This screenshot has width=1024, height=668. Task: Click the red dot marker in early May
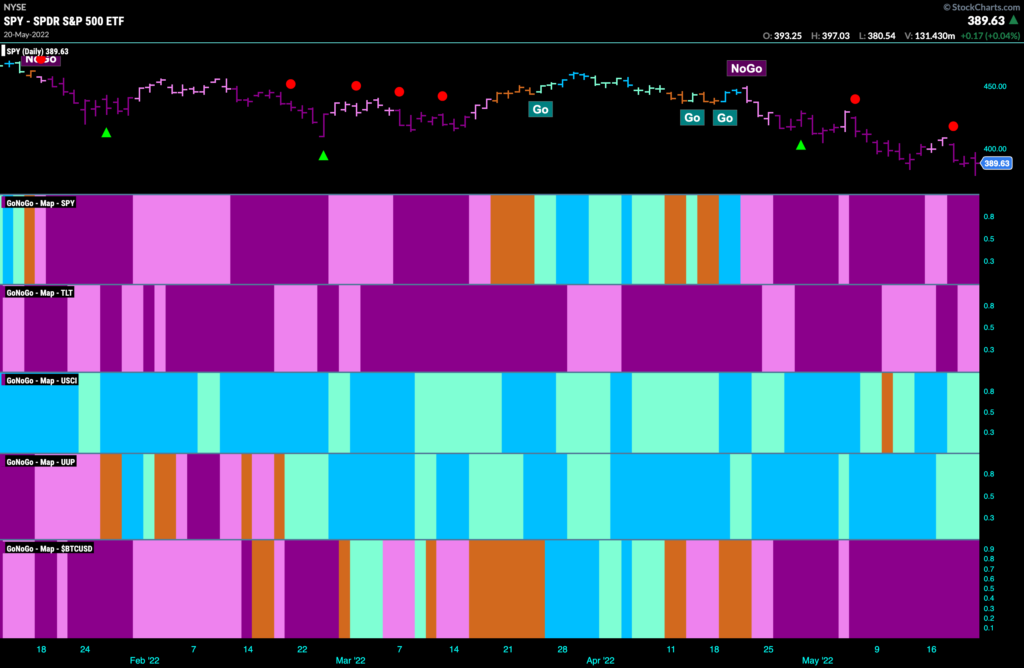tap(855, 99)
